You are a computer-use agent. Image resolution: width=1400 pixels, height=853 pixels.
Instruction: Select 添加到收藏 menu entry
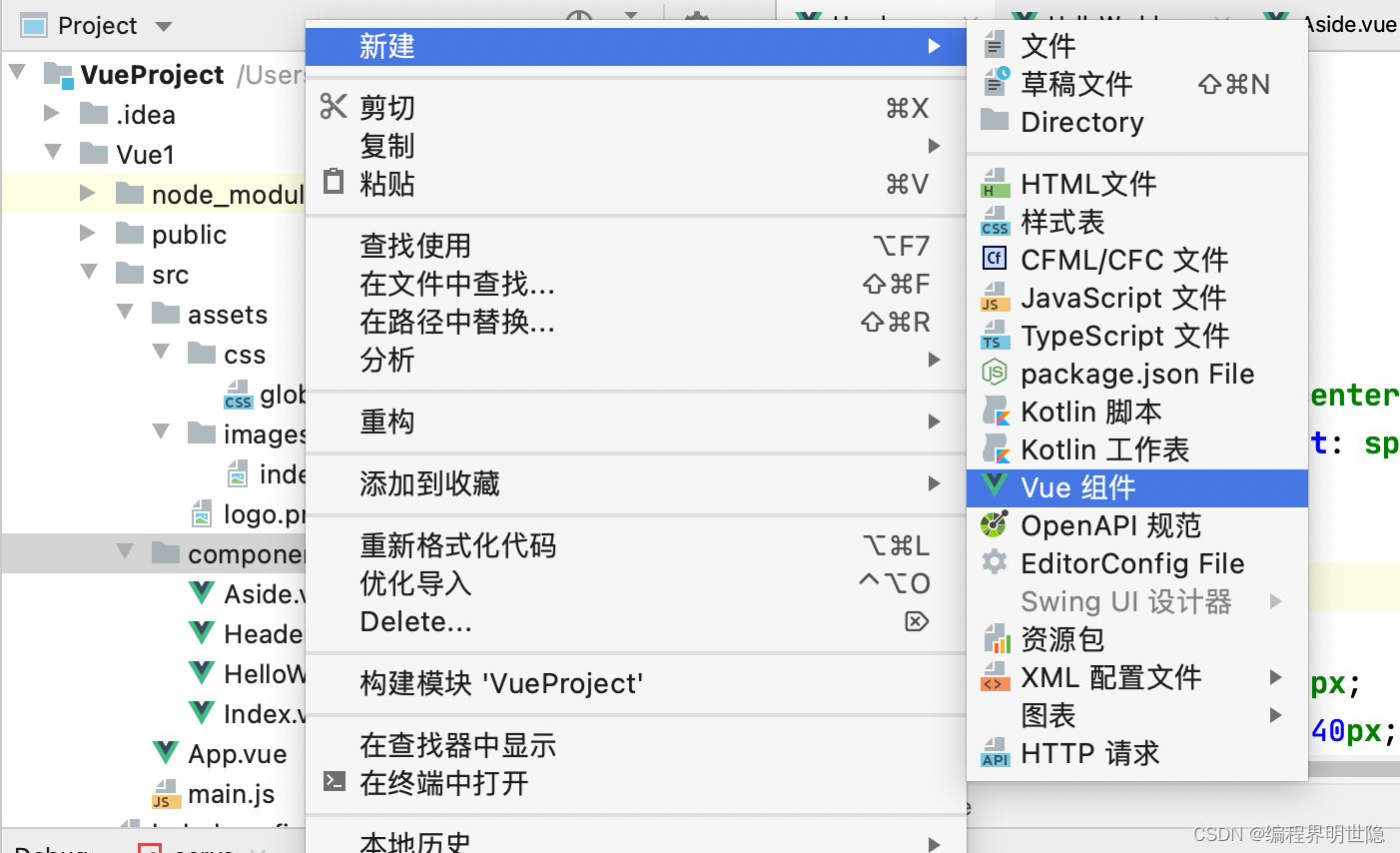coord(636,483)
